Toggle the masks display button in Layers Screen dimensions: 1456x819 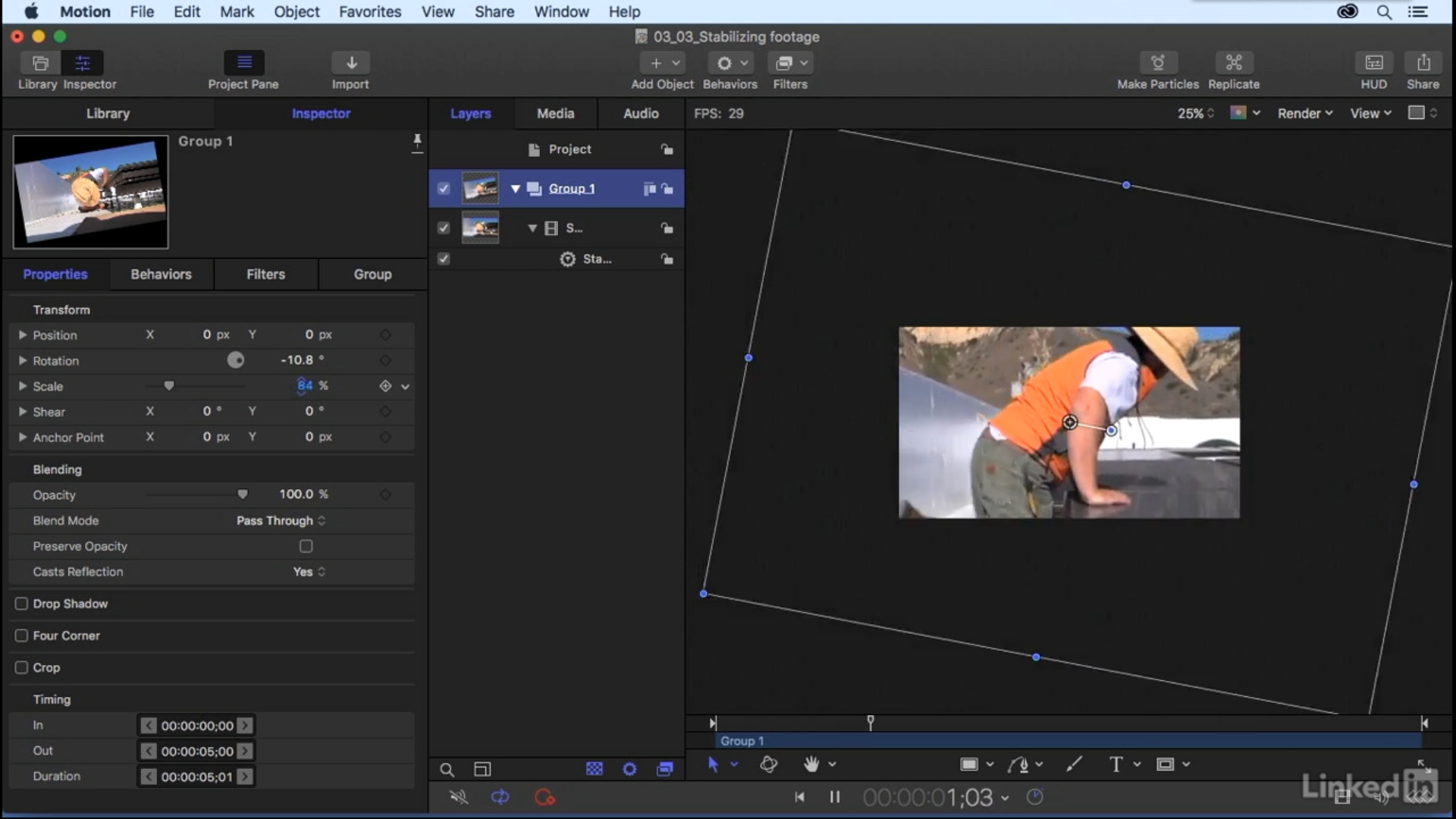pos(595,769)
